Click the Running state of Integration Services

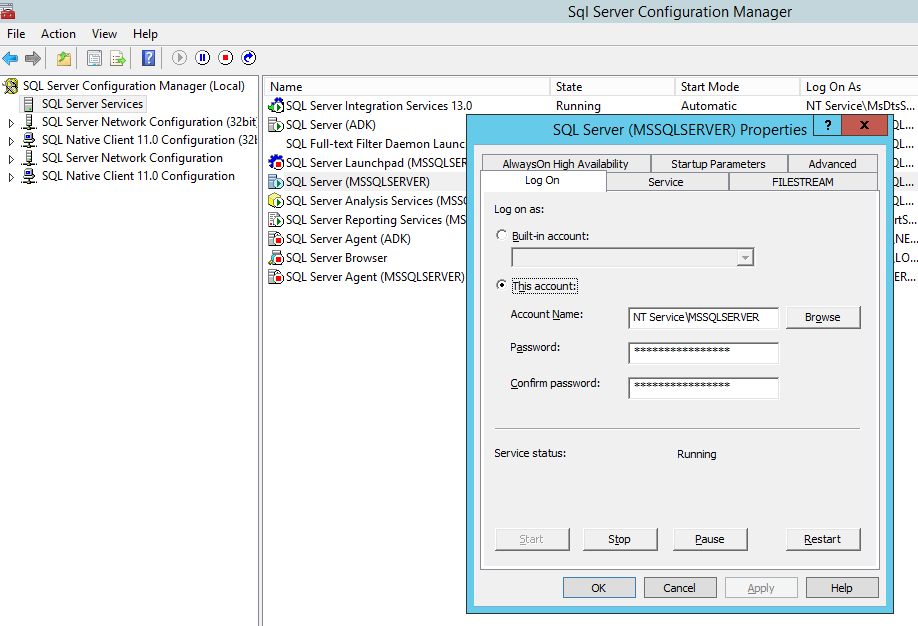578,106
